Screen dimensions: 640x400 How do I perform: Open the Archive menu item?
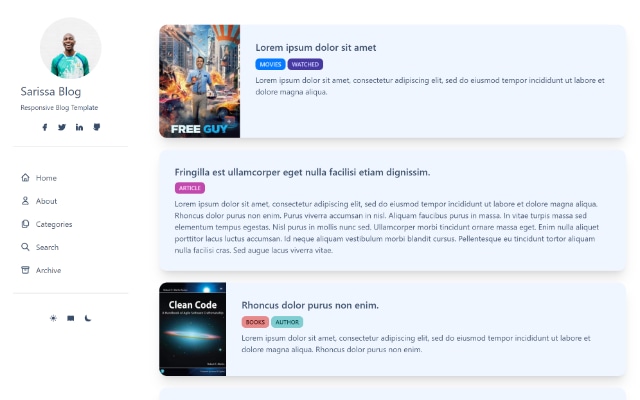tap(48, 270)
